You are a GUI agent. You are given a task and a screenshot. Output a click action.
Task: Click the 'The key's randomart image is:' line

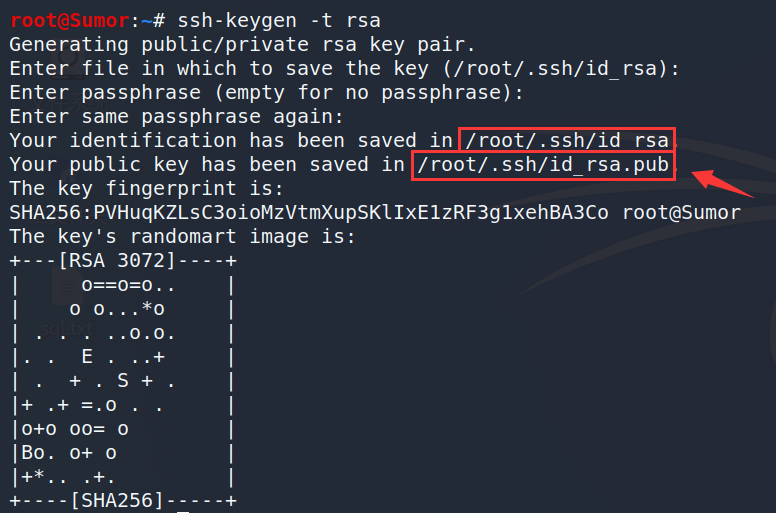coord(182,236)
